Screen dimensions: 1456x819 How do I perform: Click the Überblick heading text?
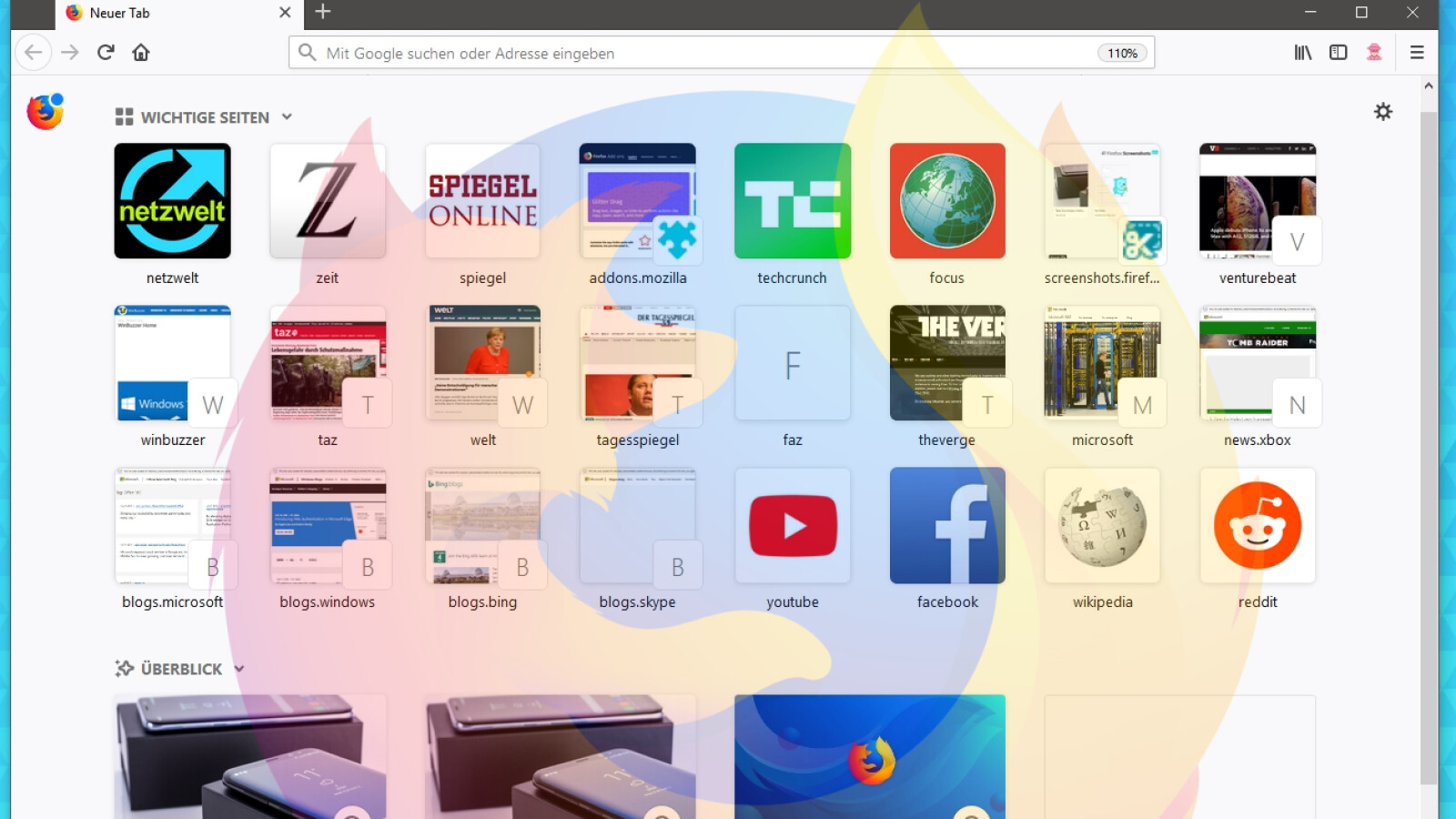pyautogui.click(x=181, y=669)
